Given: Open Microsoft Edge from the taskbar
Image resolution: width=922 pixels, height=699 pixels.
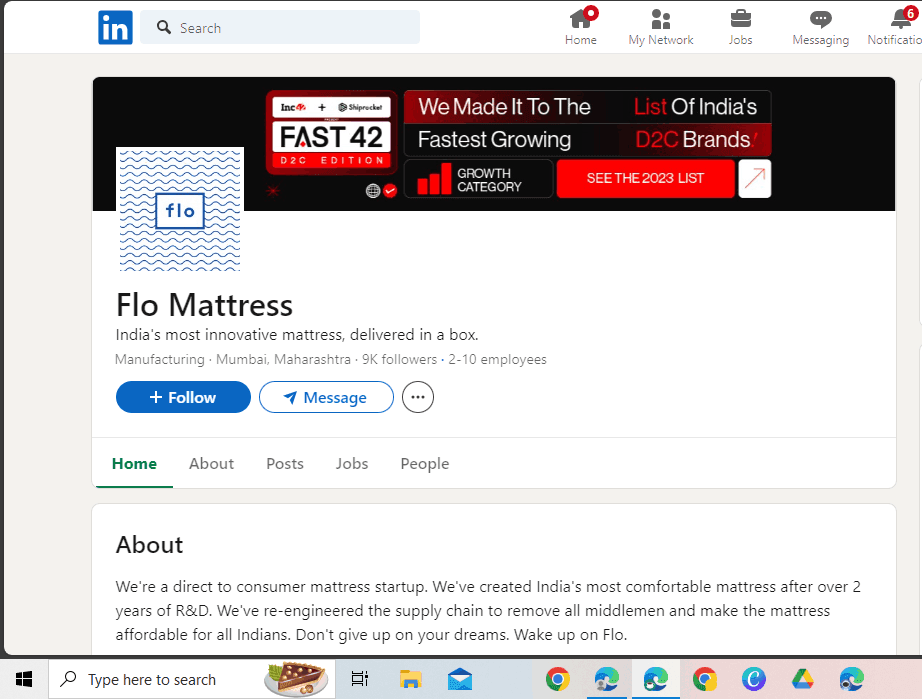Looking at the screenshot, I should (x=655, y=679).
